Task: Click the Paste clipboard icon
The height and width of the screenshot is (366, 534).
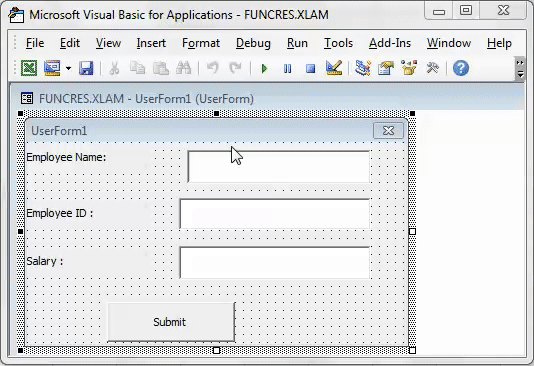Action: pos(161,68)
